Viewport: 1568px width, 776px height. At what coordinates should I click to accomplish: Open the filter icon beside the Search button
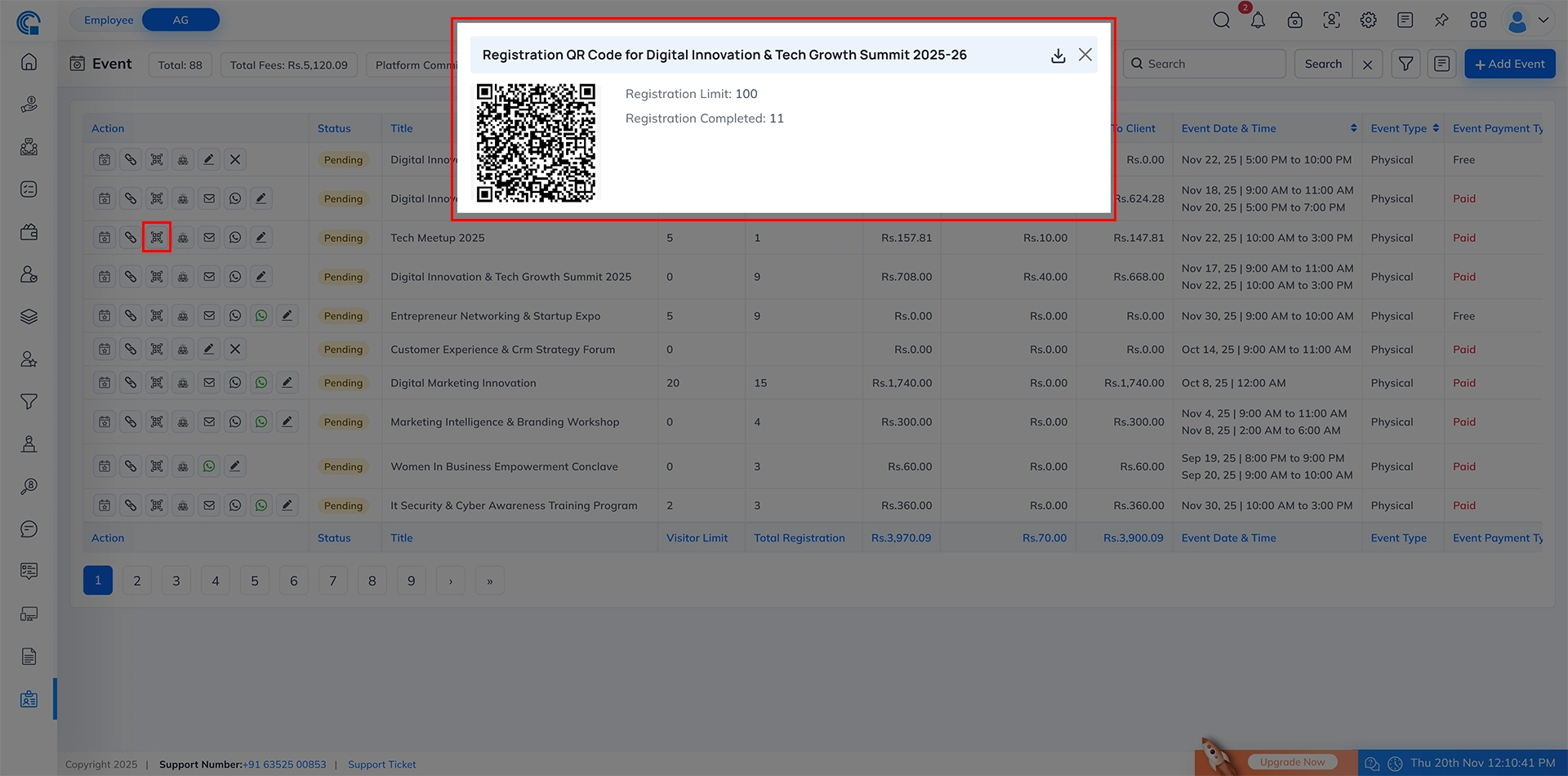click(1405, 63)
